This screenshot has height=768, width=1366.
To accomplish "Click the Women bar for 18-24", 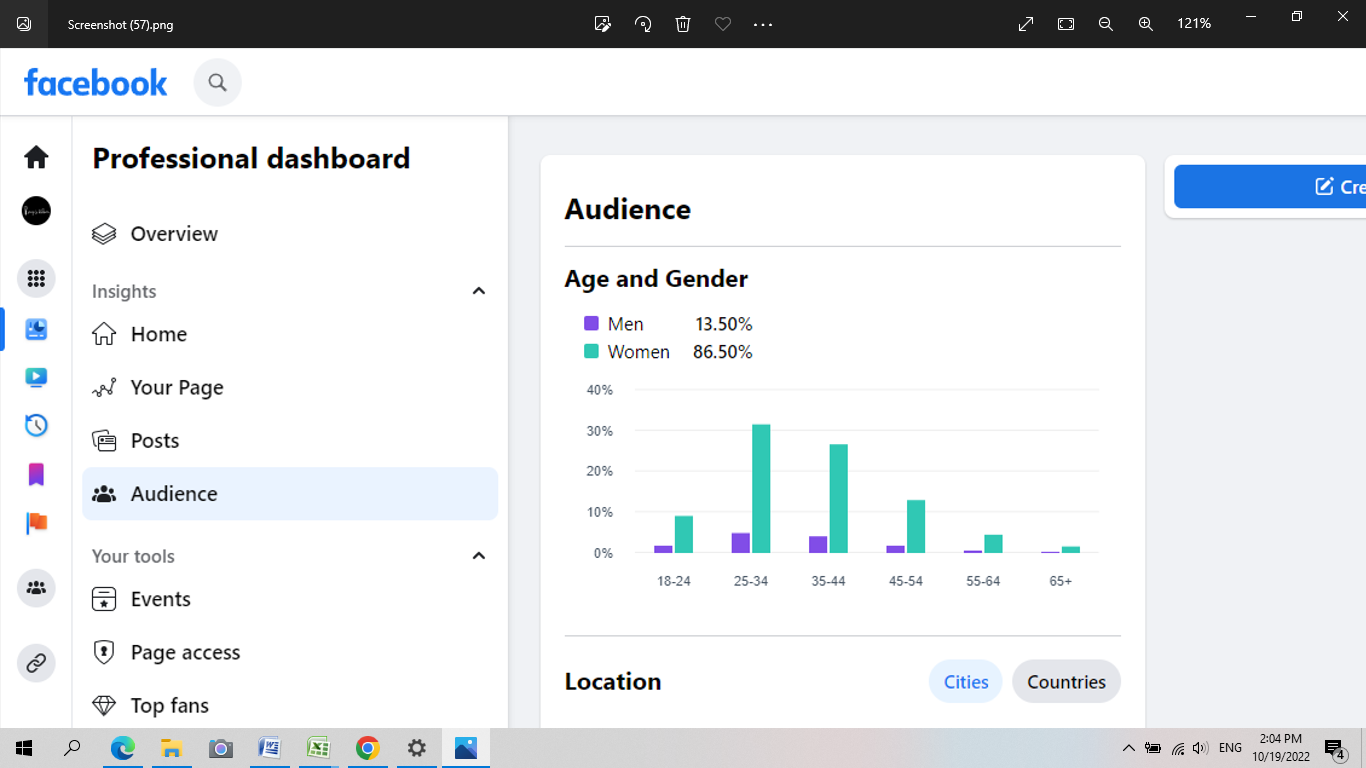I will click(x=684, y=535).
